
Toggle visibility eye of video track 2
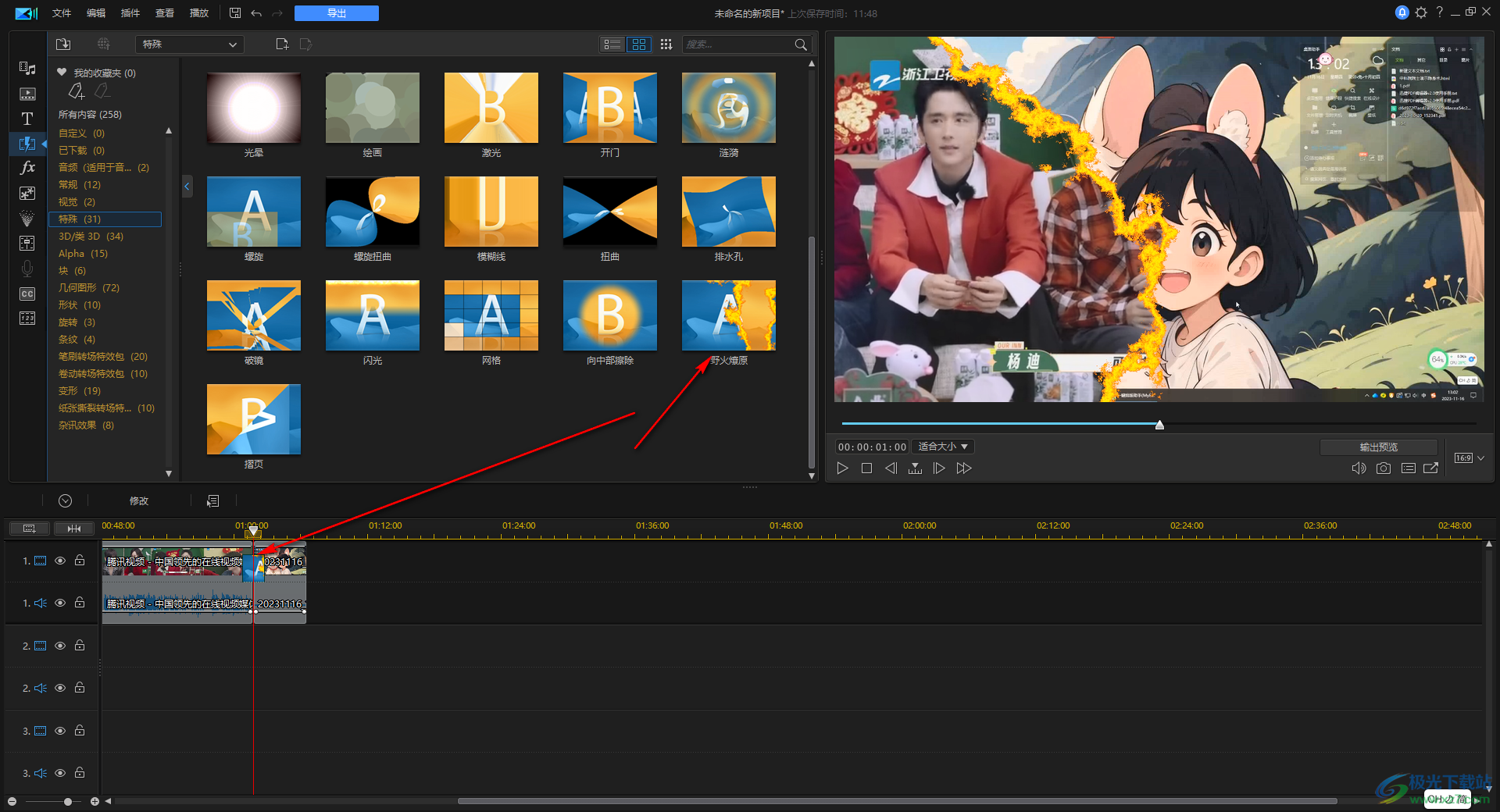coord(60,646)
